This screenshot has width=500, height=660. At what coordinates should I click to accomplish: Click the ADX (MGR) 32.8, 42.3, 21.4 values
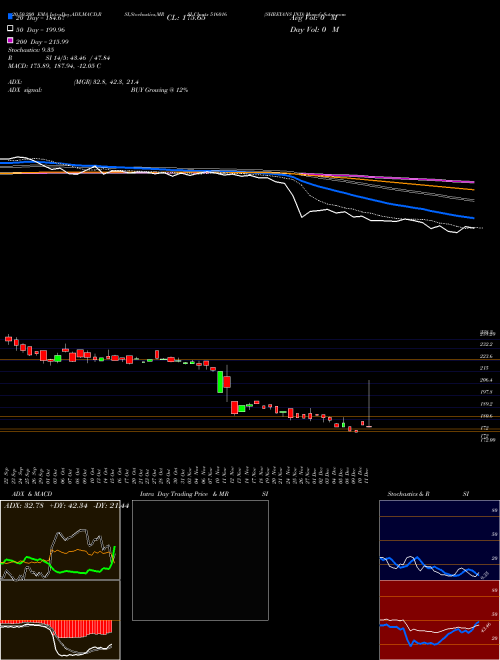[x=106, y=82]
